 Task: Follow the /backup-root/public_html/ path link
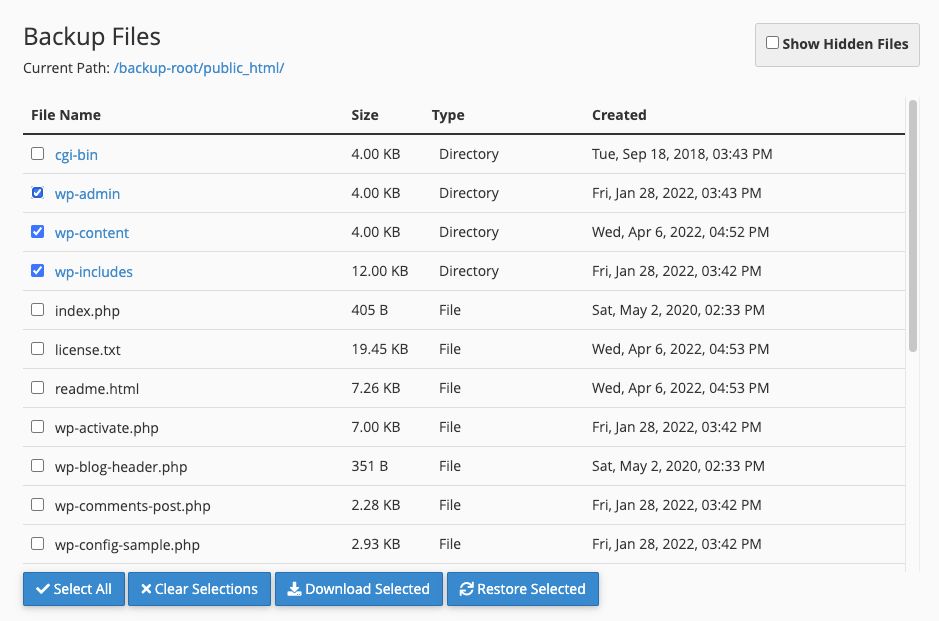point(199,68)
